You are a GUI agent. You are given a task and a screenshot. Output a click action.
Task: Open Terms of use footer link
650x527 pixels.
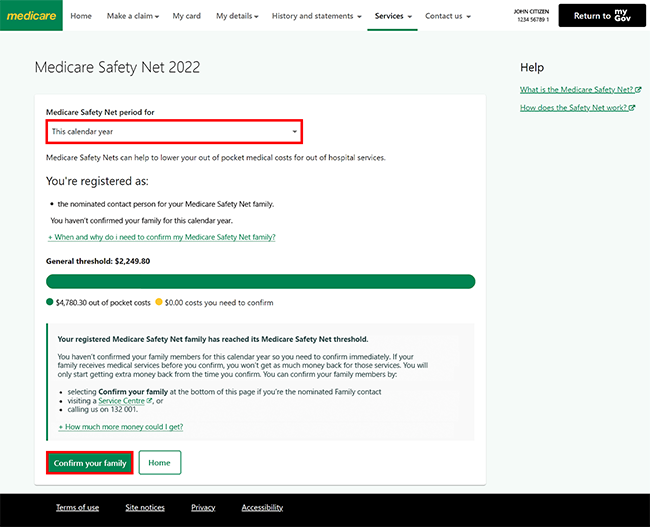click(x=78, y=508)
